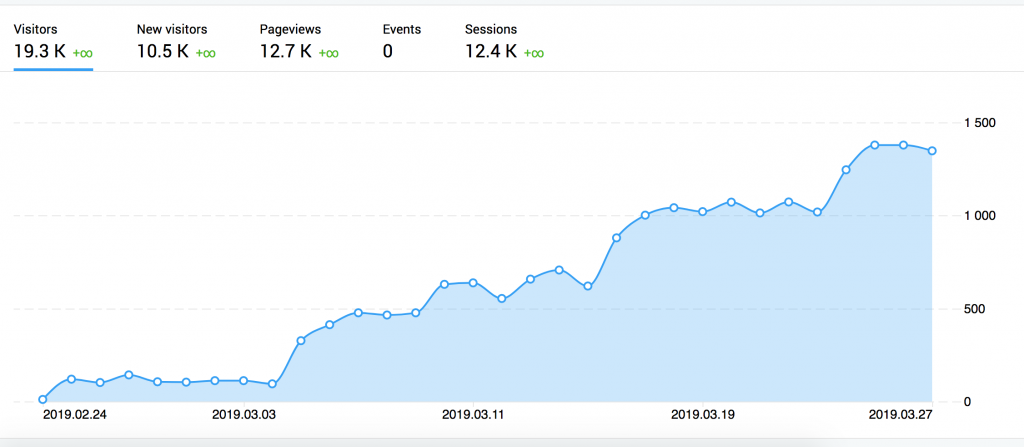The height and width of the screenshot is (447, 1024).
Task: Click the 19.3 K visitors value
Action: tap(40, 51)
